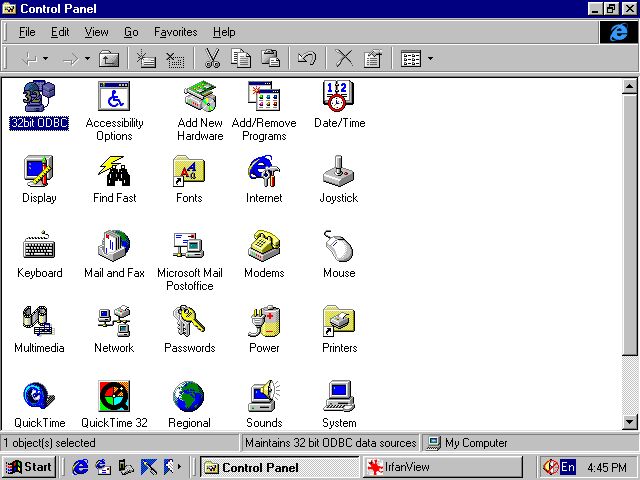Select the Add New Hardware icon

[x=200, y=111]
